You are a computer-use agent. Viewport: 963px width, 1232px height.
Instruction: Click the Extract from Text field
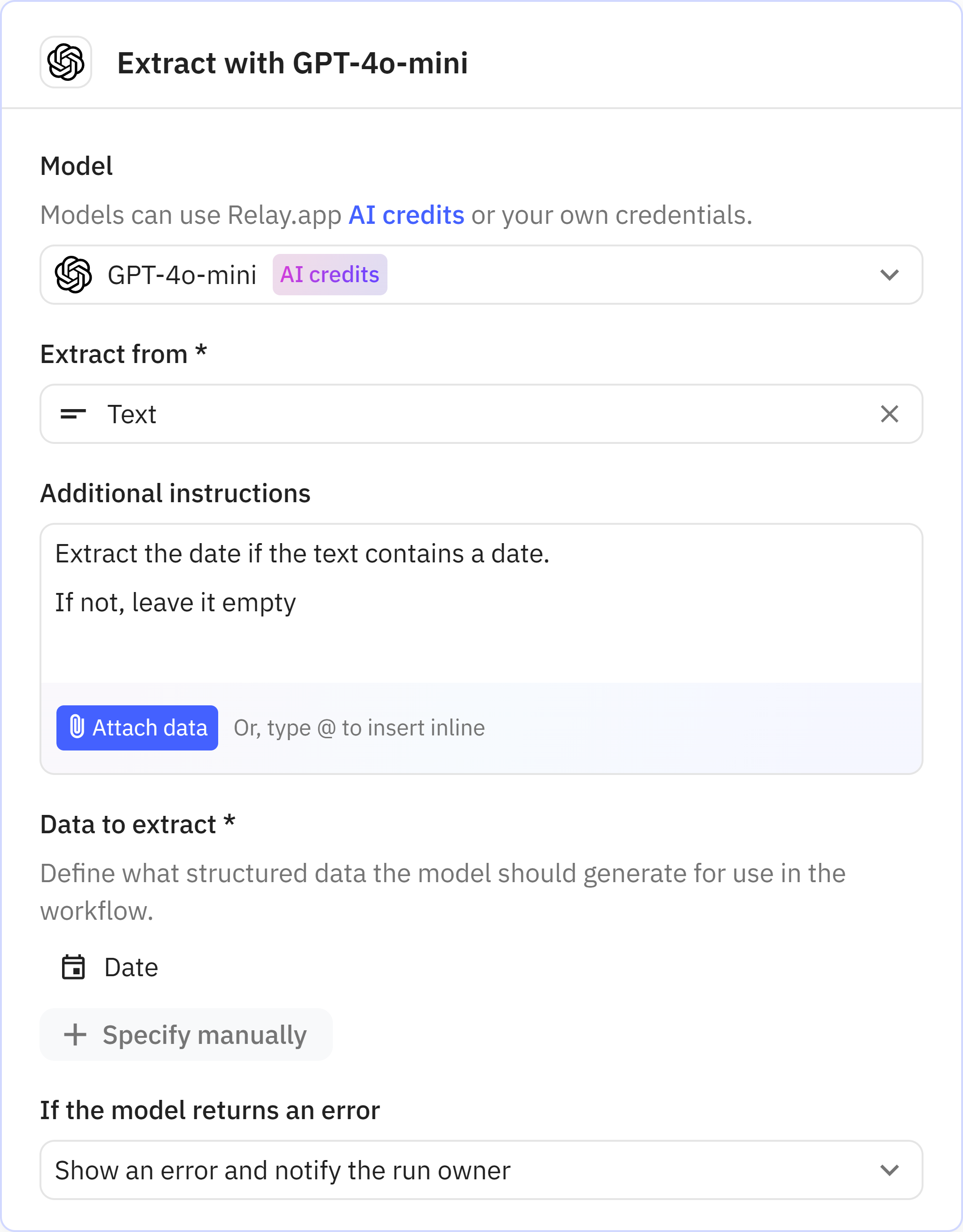[451, 414]
